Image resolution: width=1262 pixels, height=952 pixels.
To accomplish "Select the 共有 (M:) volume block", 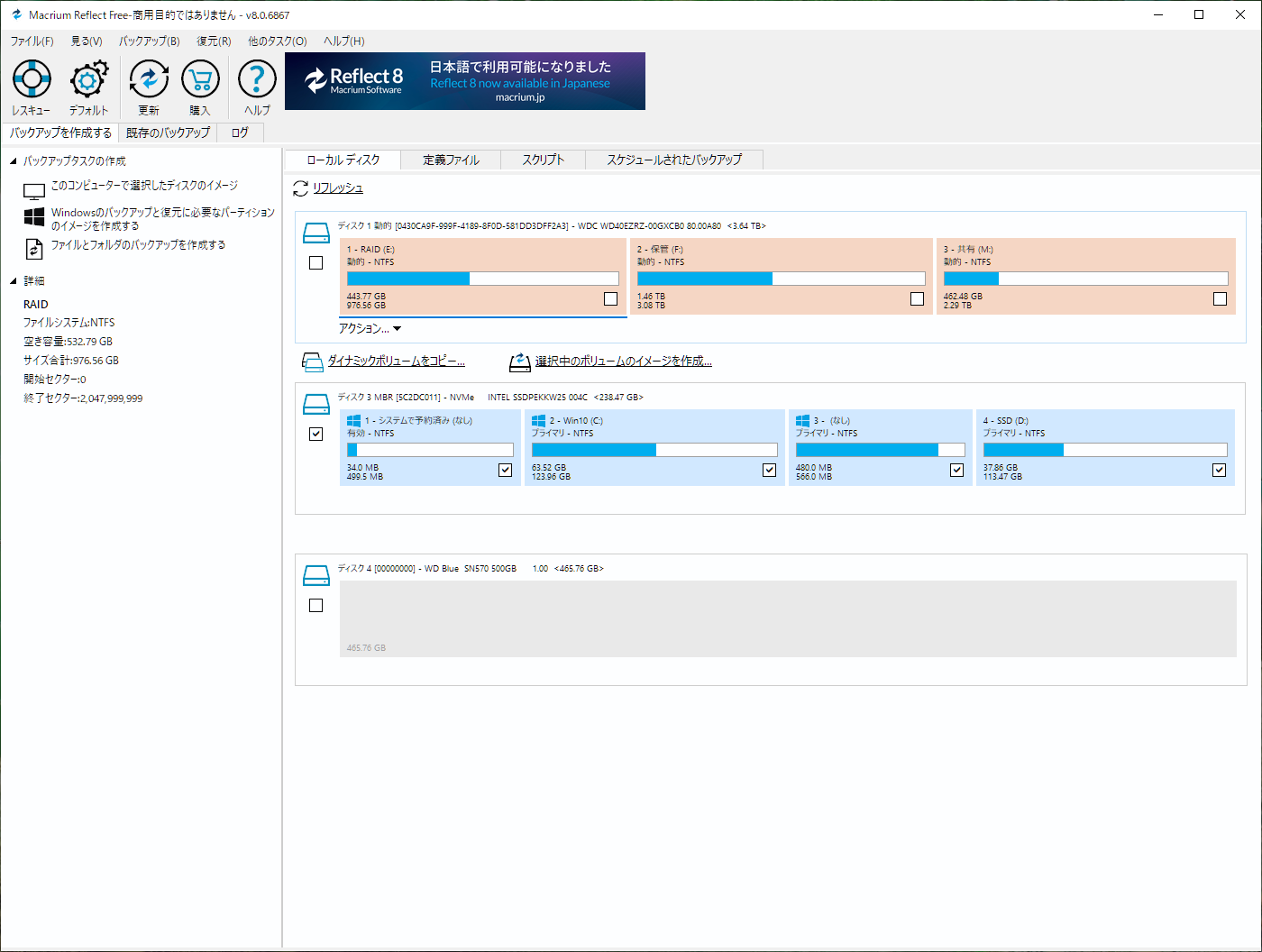I will click(1086, 277).
